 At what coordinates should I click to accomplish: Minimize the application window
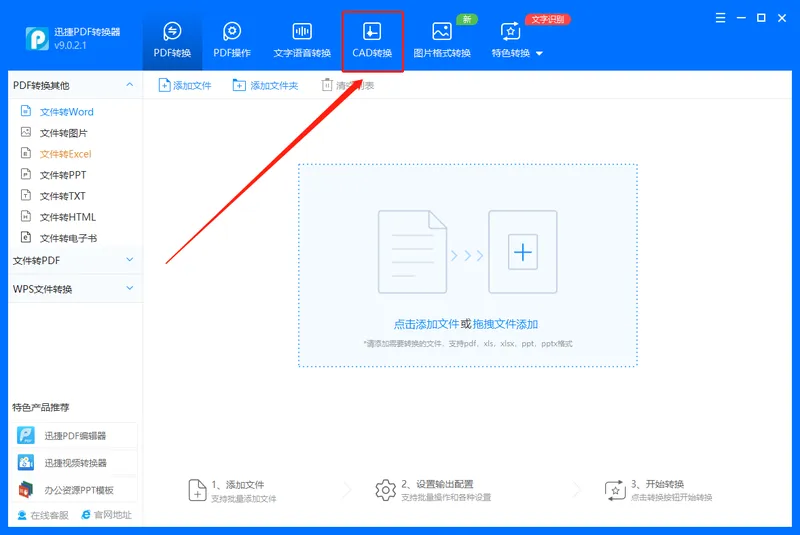pyautogui.click(x=741, y=18)
